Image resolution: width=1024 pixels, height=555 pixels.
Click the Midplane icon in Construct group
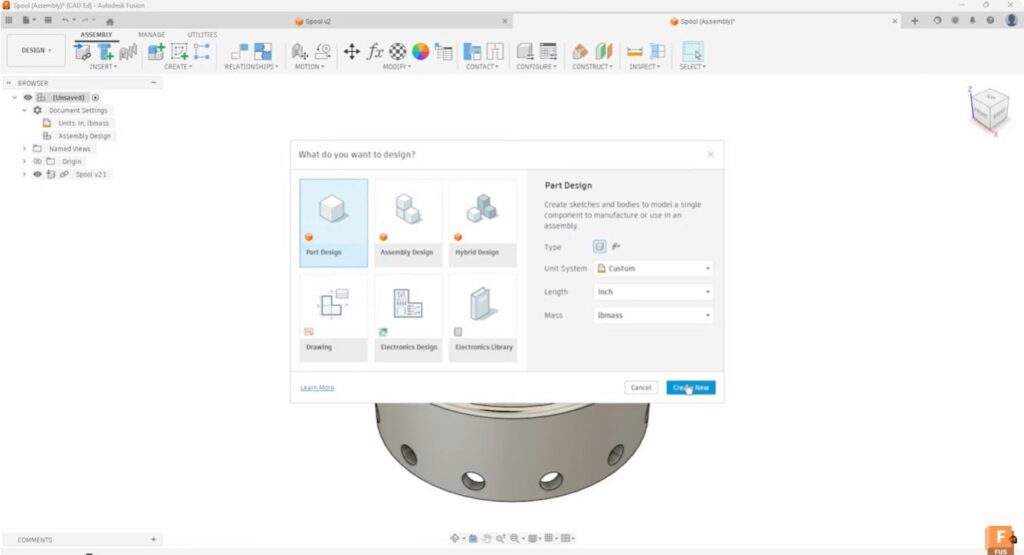(603, 52)
